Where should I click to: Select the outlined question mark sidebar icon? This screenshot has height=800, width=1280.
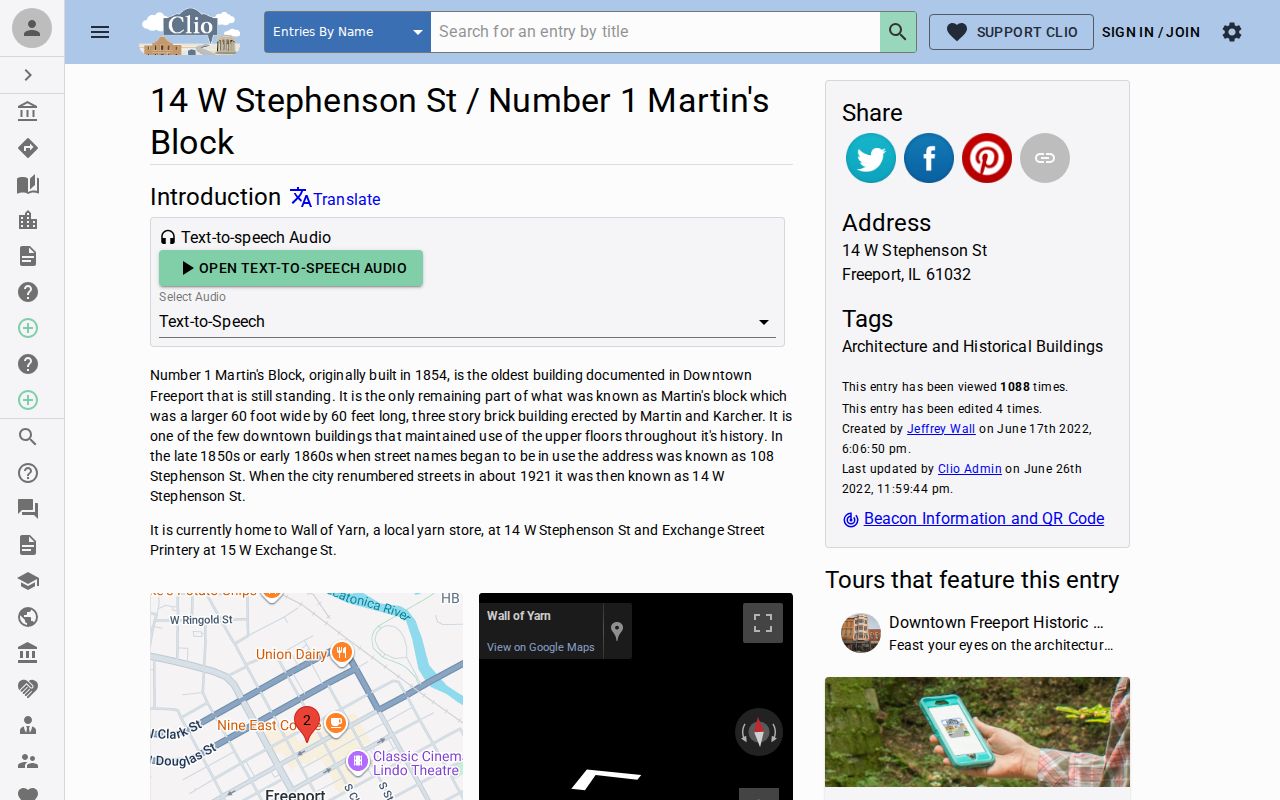(x=28, y=473)
